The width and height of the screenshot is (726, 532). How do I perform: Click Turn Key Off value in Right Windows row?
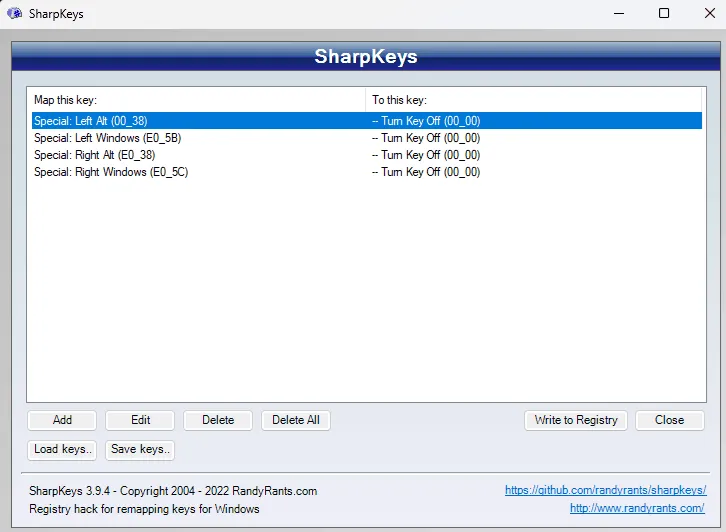coord(426,172)
